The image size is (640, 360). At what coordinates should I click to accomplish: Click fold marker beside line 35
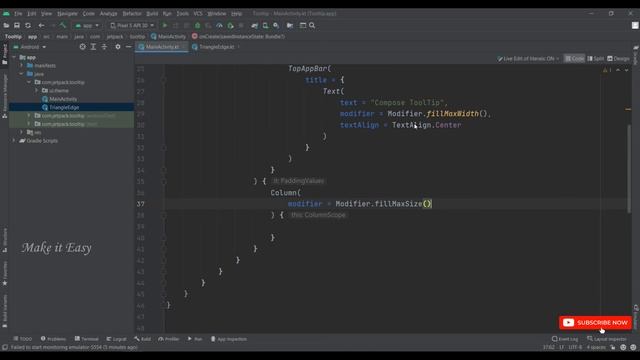164,181
